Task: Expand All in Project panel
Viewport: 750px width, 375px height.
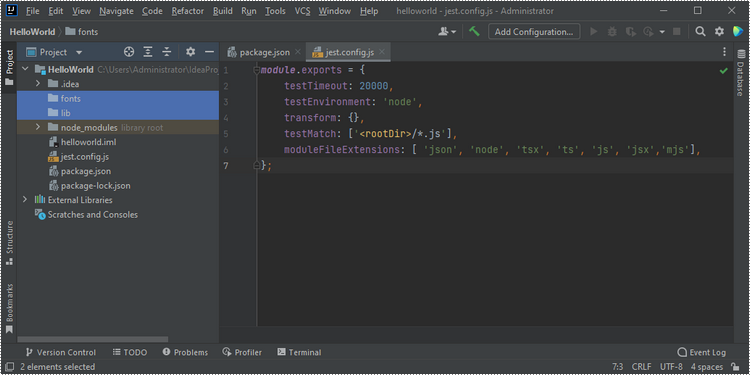Action: (x=148, y=52)
